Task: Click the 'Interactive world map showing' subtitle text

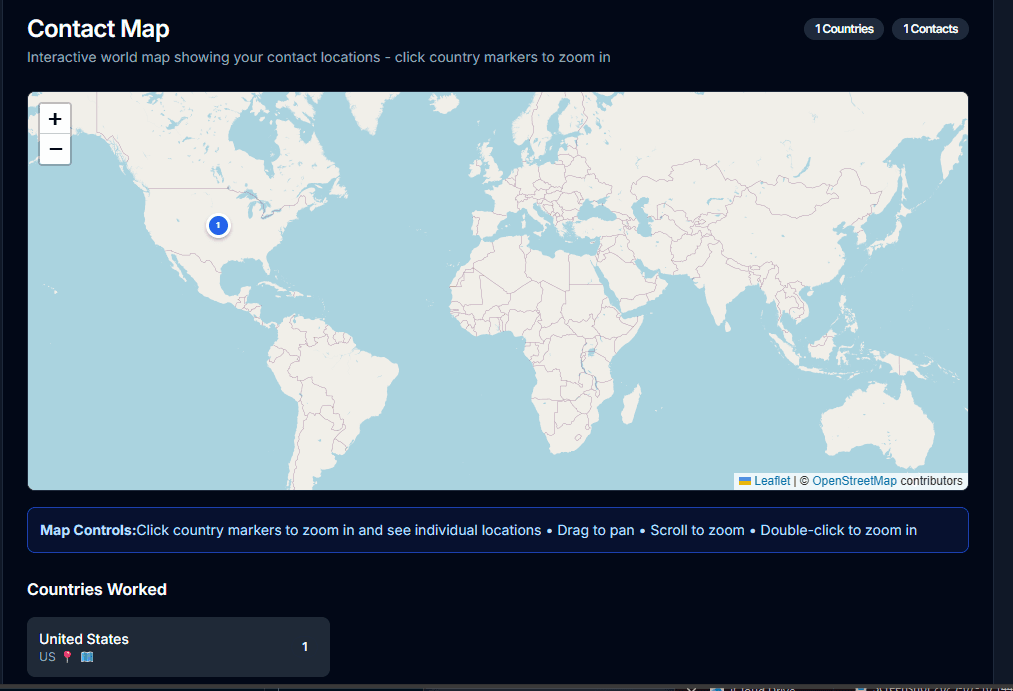Action: click(x=319, y=57)
